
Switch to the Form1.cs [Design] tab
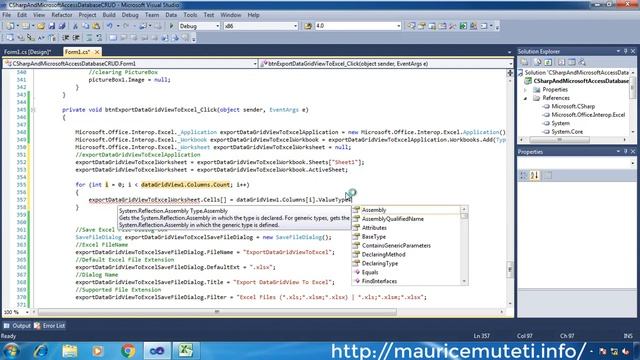(28, 52)
